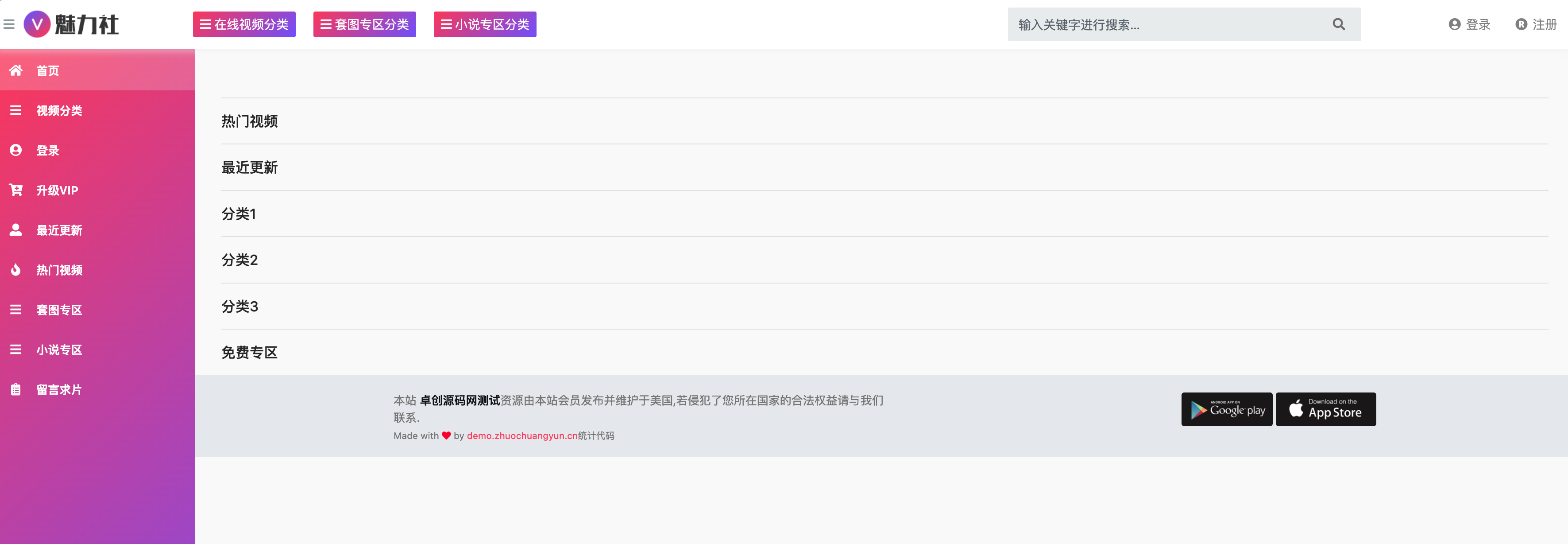The width and height of the screenshot is (1568, 544).
Task: Open 小说专区 in the sidebar
Action: click(97, 350)
